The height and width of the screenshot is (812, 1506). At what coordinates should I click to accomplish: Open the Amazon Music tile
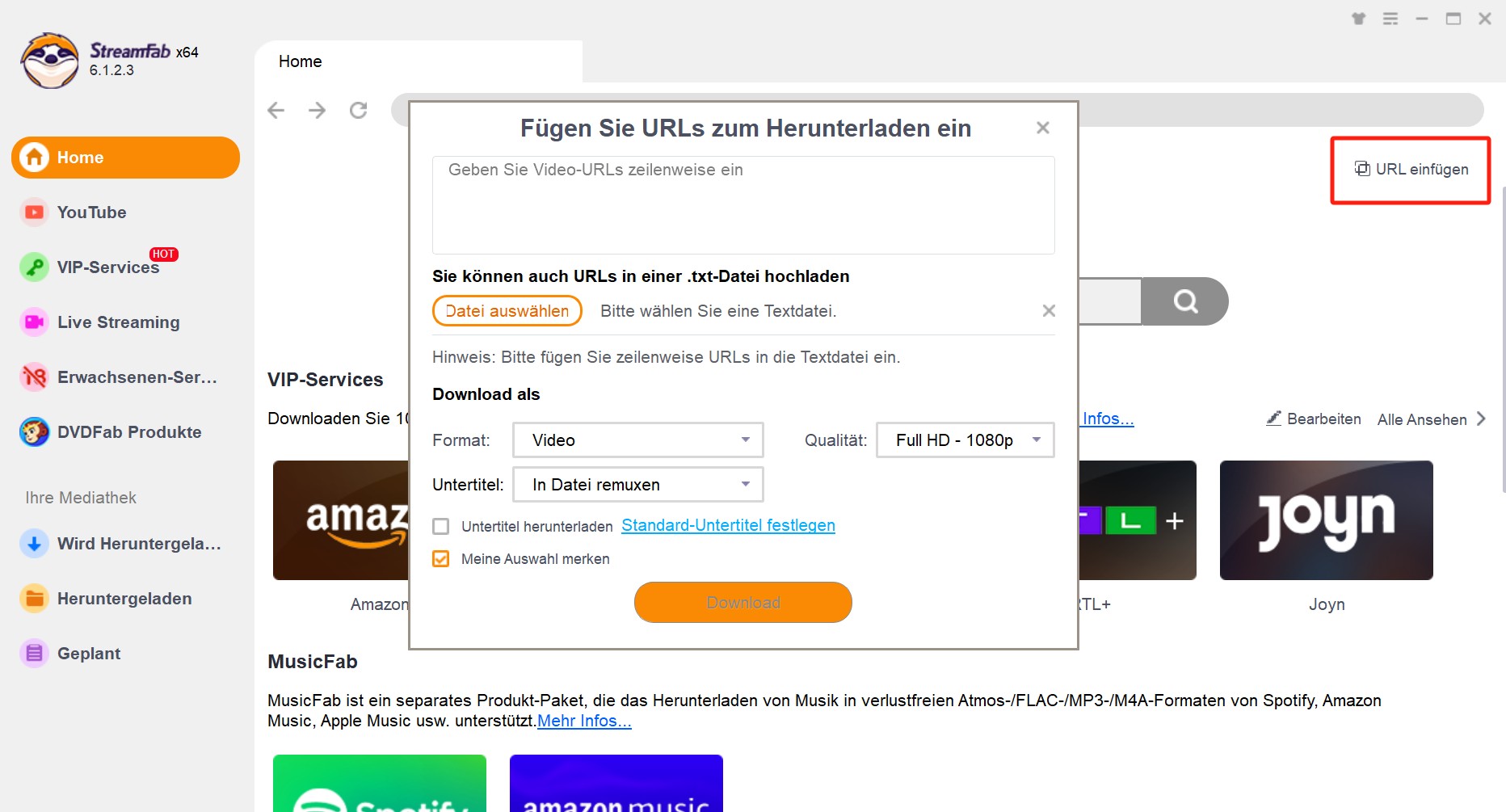pos(616,784)
